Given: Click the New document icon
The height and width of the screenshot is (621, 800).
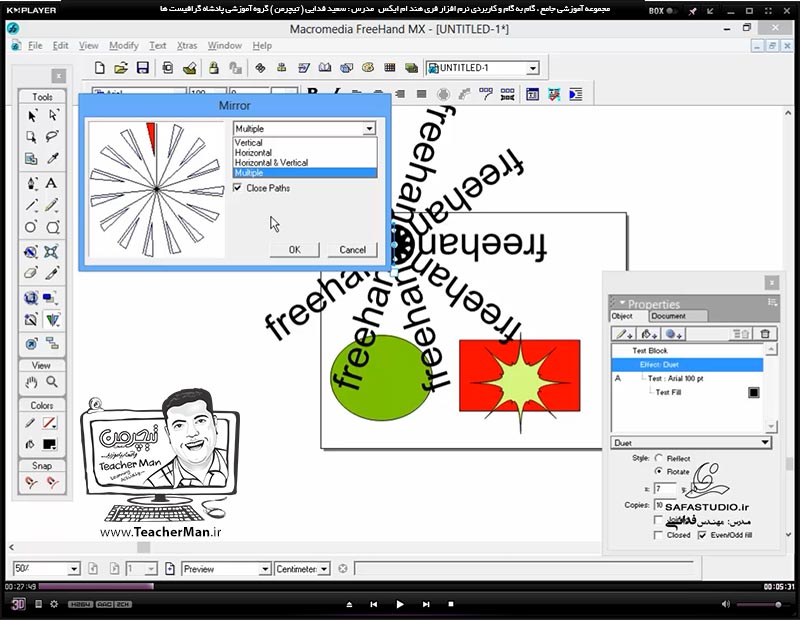Looking at the screenshot, I should (x=100, y=68).
